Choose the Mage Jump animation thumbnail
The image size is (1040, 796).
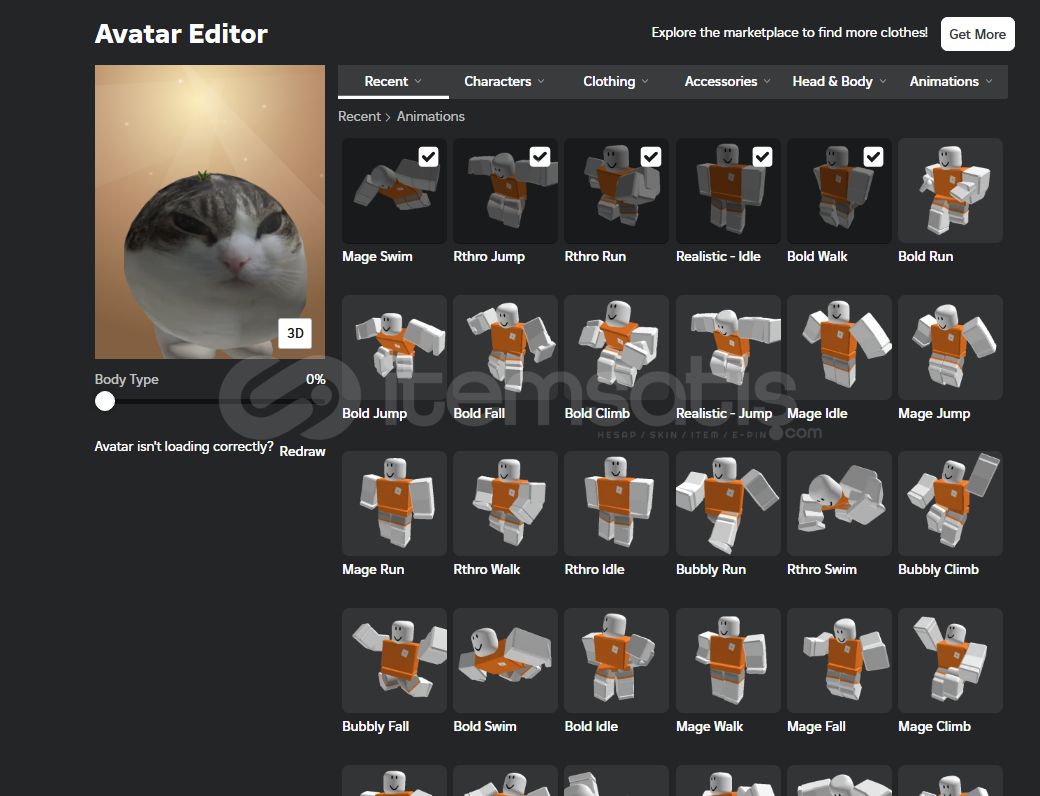point(950,347)
